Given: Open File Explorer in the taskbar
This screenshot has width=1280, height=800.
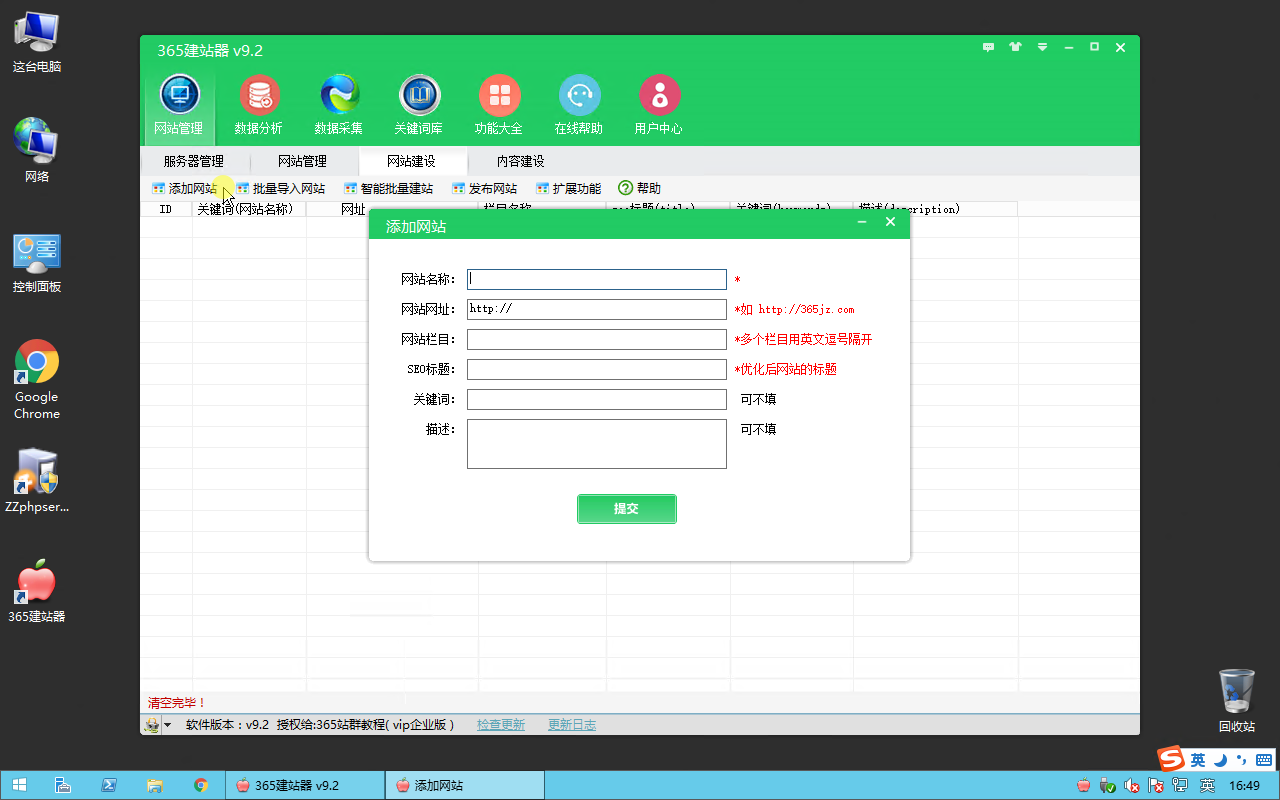Looking at the screenshot, I should 155,785.
